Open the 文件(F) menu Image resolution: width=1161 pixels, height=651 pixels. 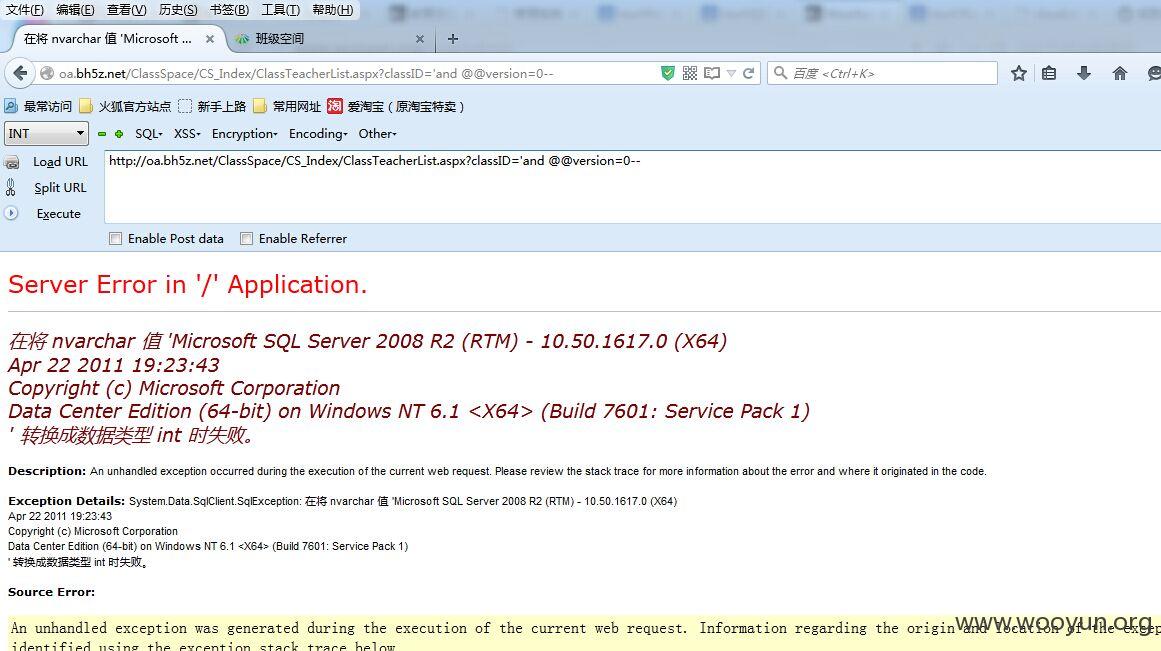click(25, 10)
